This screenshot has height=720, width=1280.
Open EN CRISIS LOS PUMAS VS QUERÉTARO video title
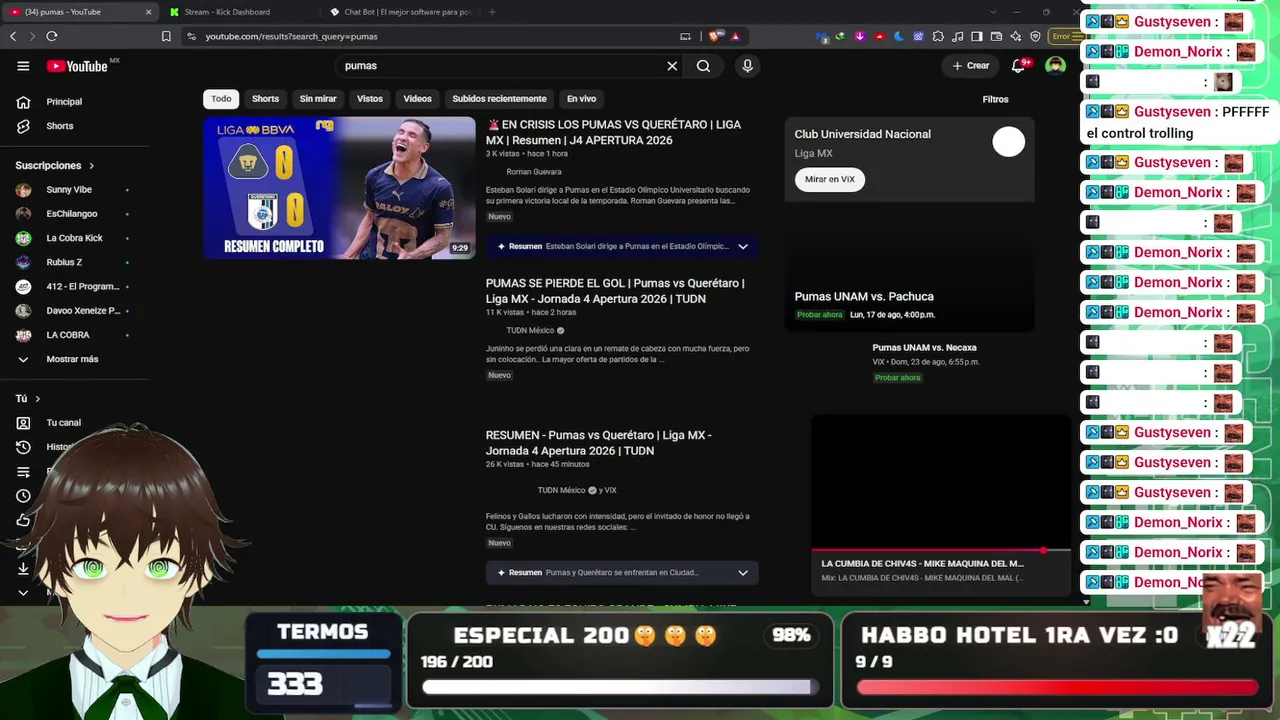point(613,133)
